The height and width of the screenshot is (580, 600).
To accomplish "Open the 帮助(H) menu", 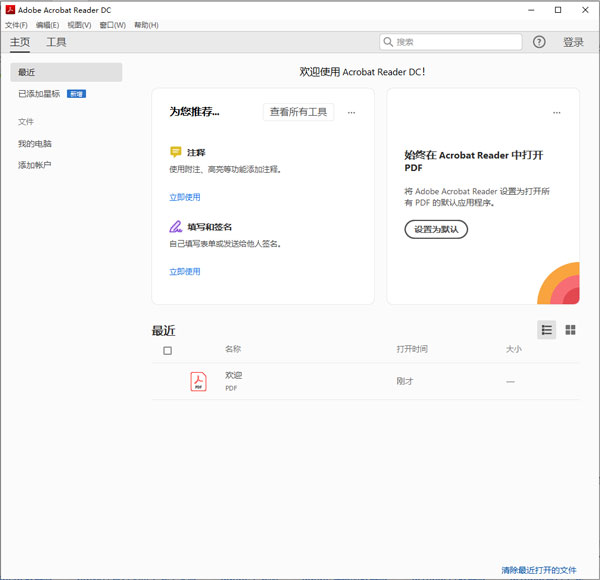I will pos(146,25).
